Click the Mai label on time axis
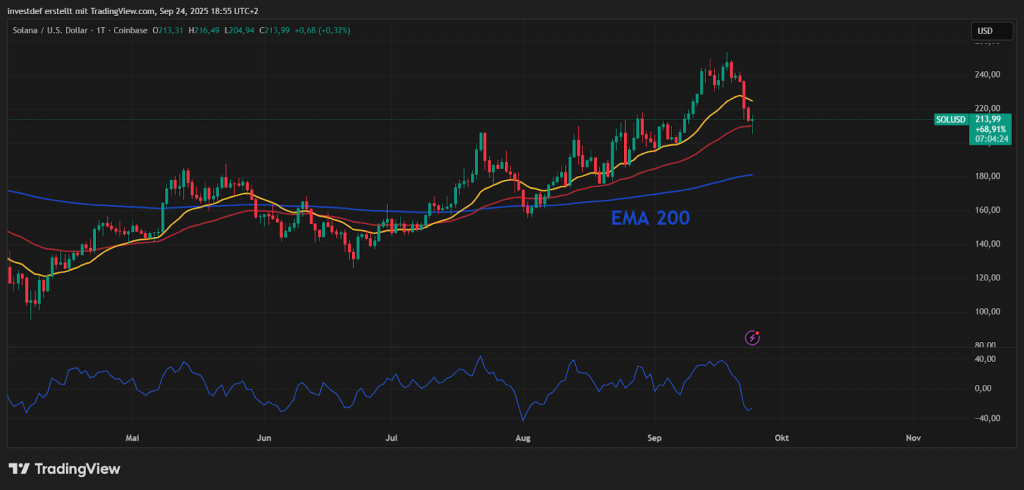This screenshot has height=490, width=1024. 131,438
